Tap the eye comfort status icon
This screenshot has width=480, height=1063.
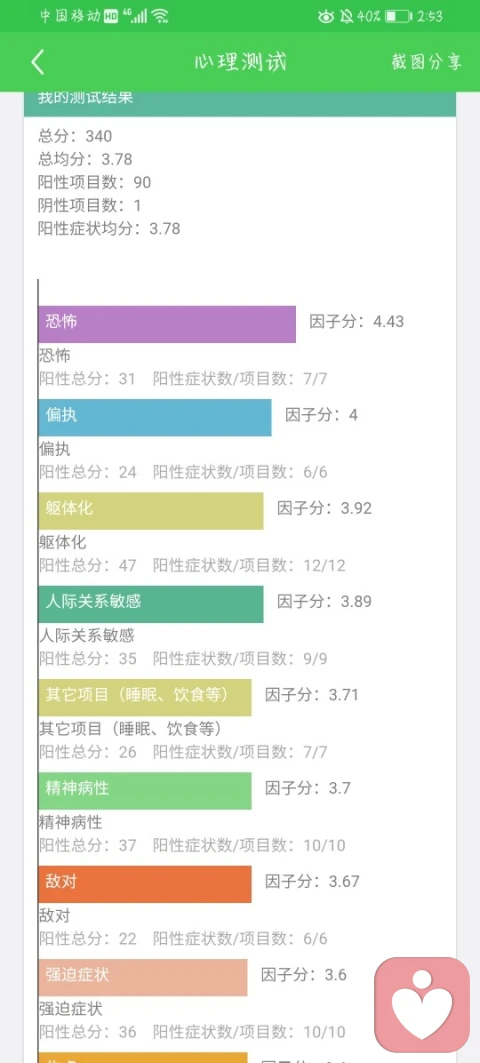click(x=326, y=16)
